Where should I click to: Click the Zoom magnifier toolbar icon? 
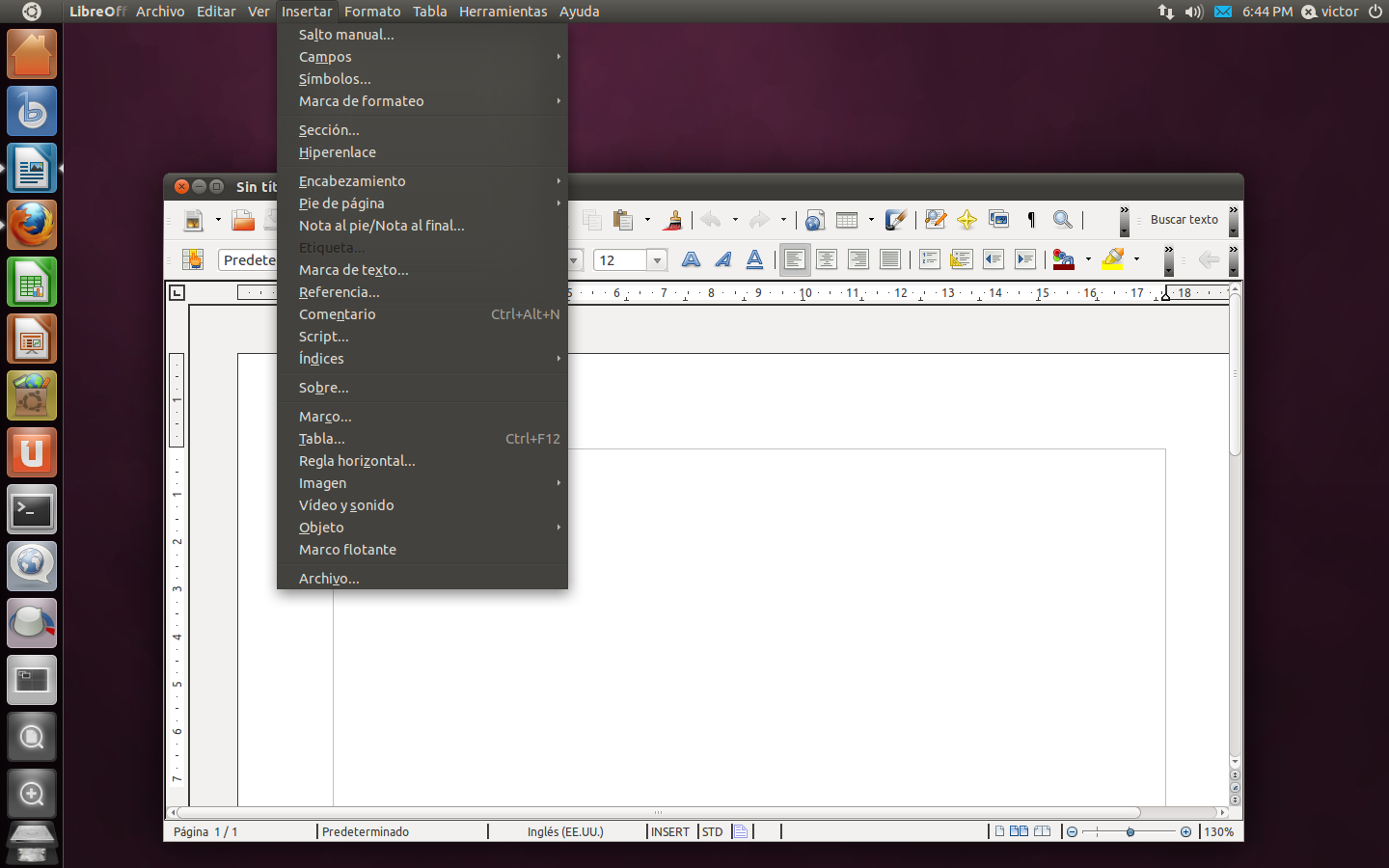[1062, 220]
